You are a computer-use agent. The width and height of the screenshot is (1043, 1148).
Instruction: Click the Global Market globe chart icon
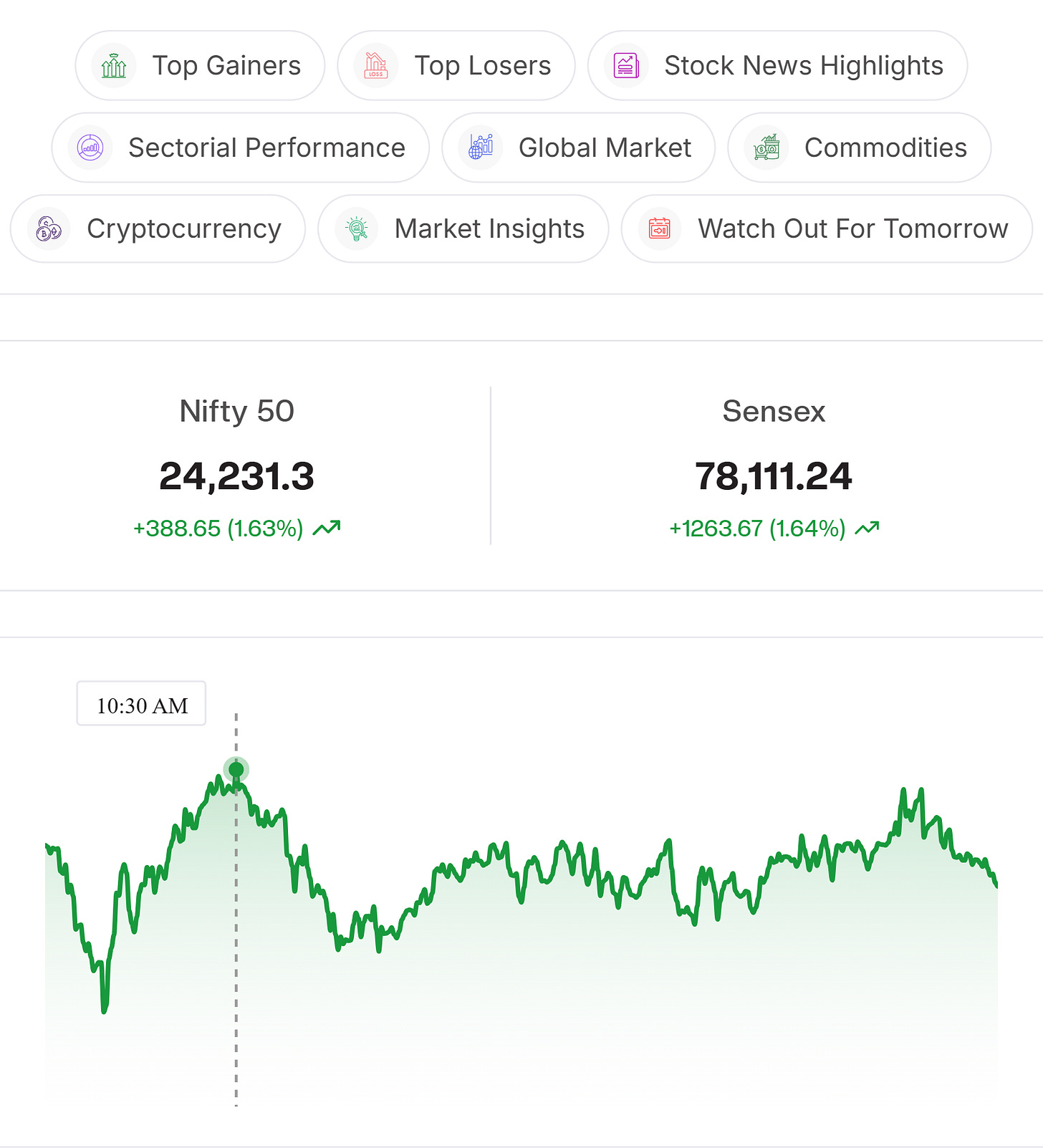[x=481, y=148]
